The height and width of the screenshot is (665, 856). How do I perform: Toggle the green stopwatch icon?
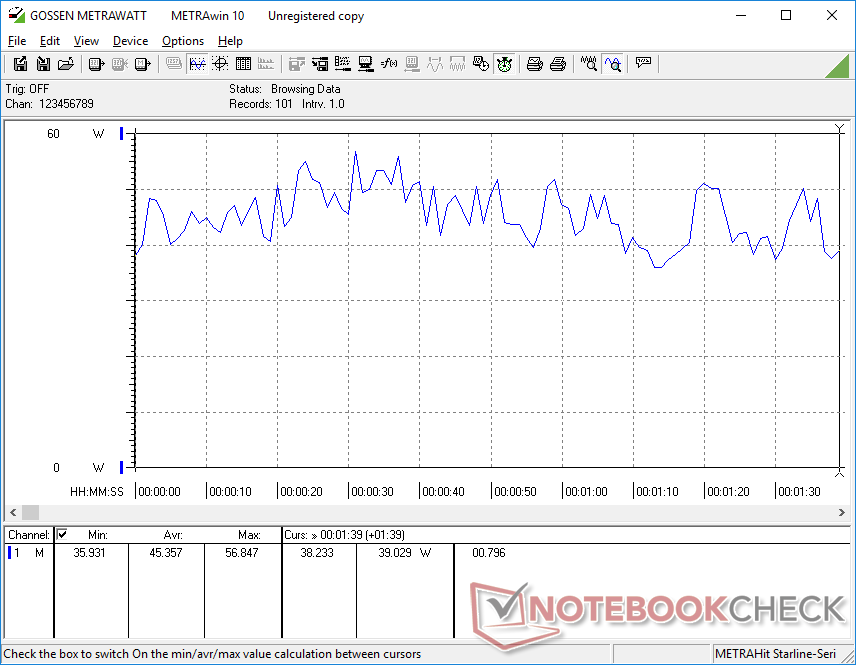[x=504, y=64]
